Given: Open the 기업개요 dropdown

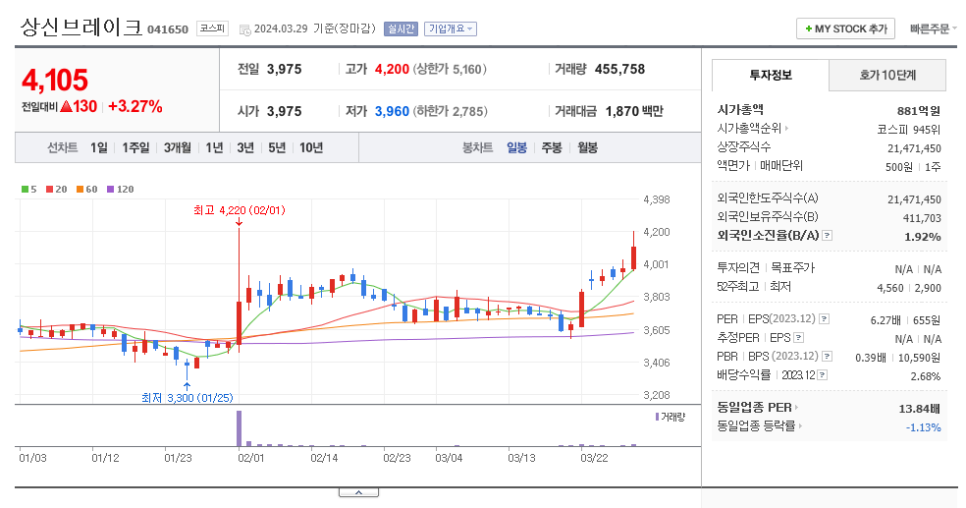Looking at the screenshot, I should (x=450, y=29).
